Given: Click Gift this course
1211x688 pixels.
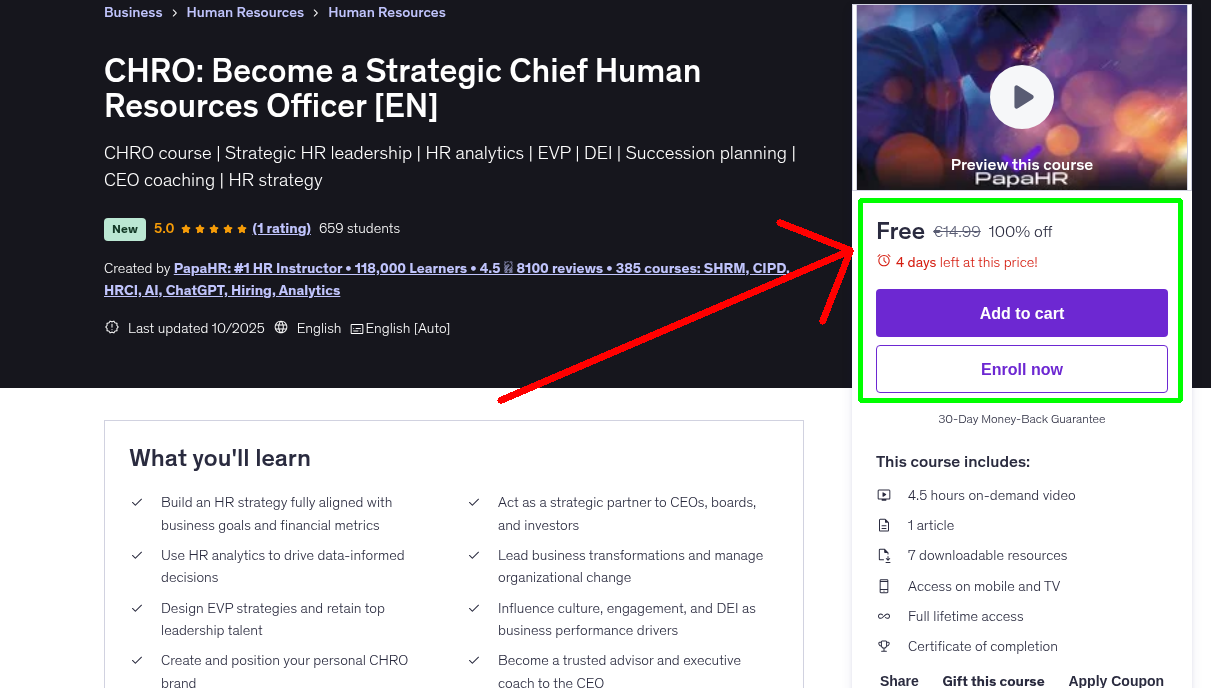Looking at the screenshot, I should pos(992,680).
